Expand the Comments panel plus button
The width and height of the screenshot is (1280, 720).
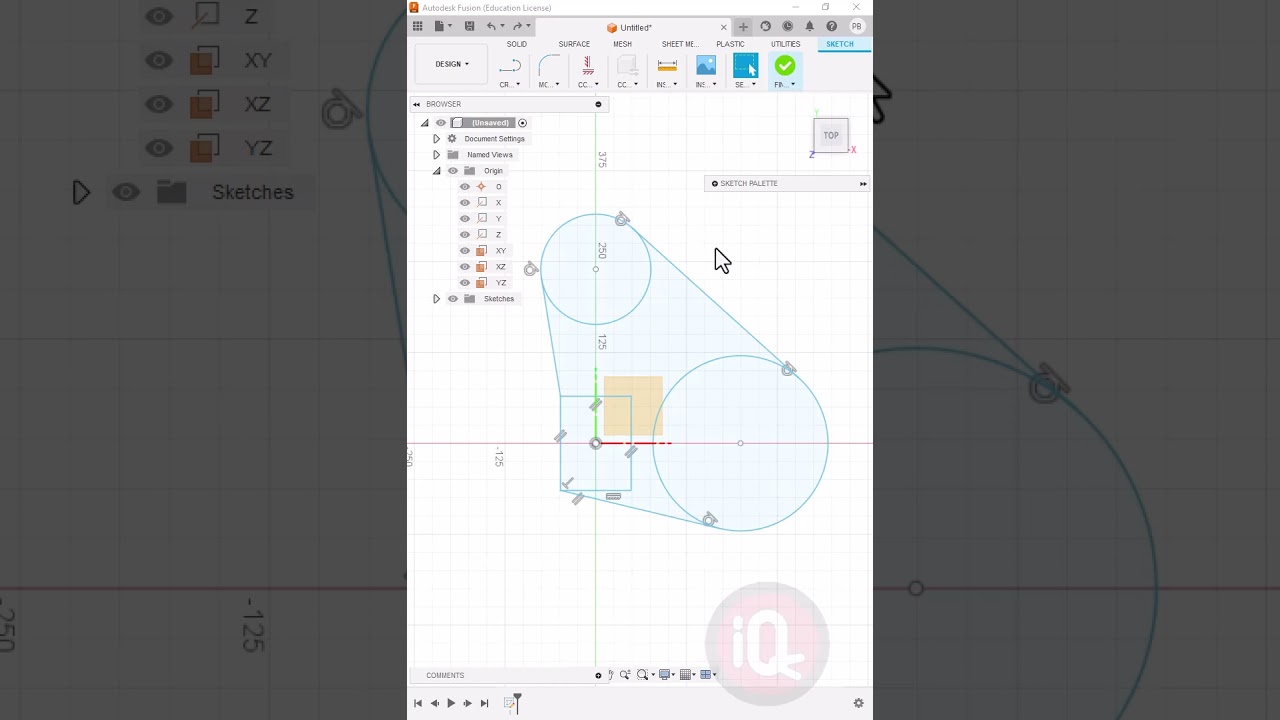tap(598, 675)
